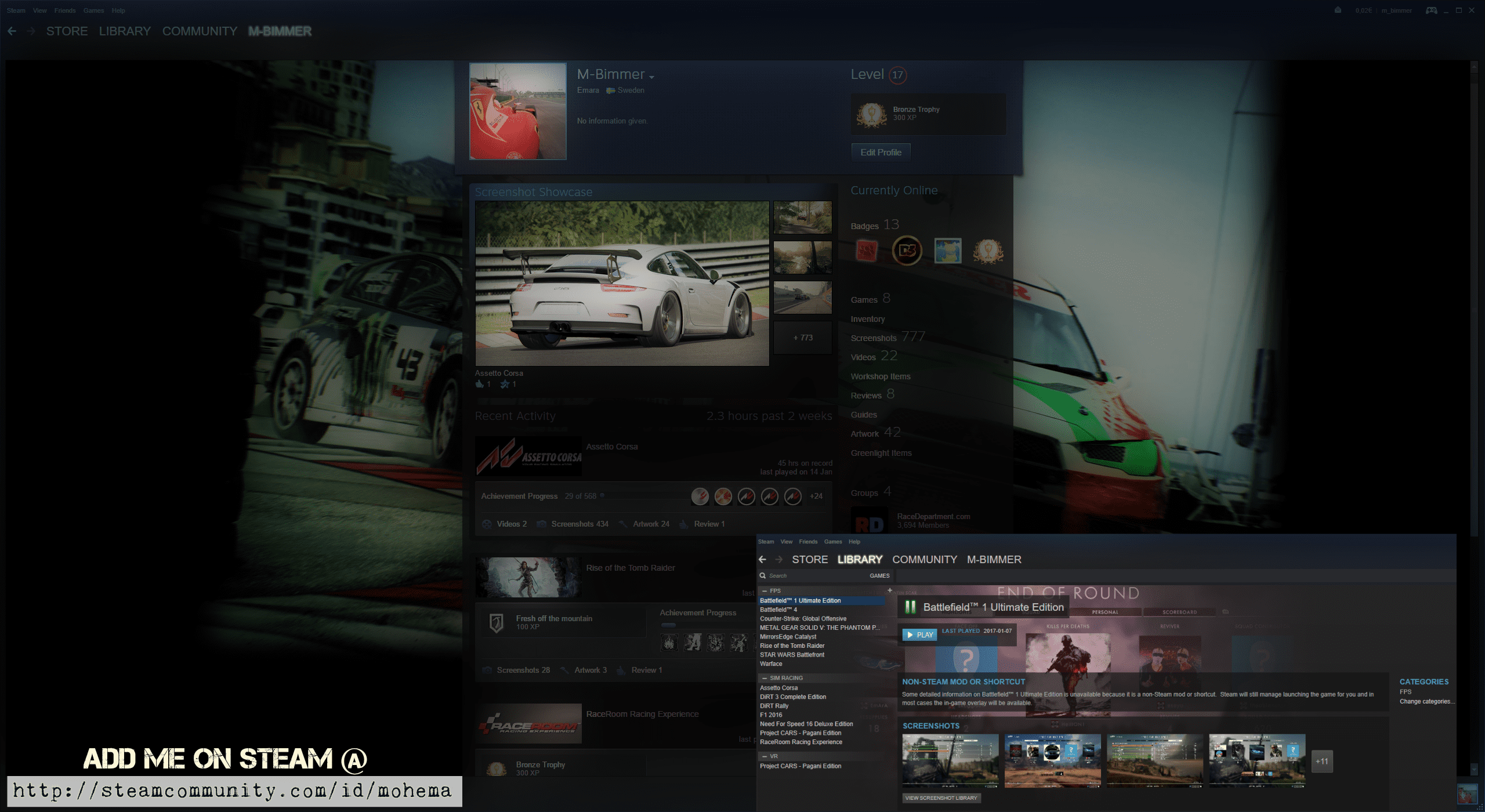Open the trophy wreath badge in the Badges row
Image resolution: width=1485 pixels, height=812 pixels.
(x=988, y=251)
